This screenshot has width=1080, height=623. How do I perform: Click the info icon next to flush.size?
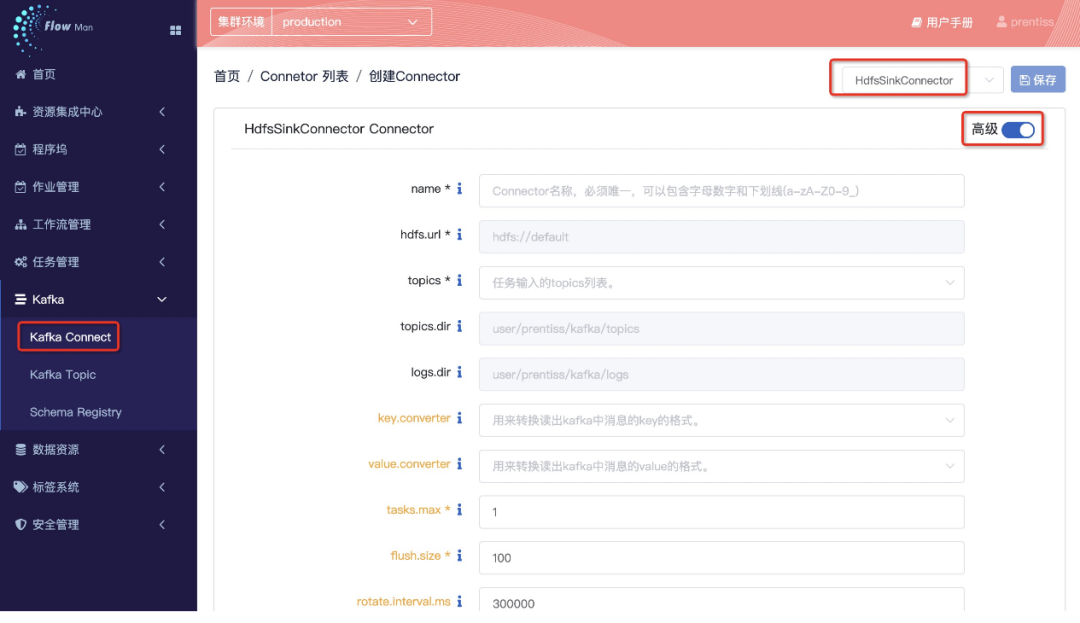click(x=459, y=556)
